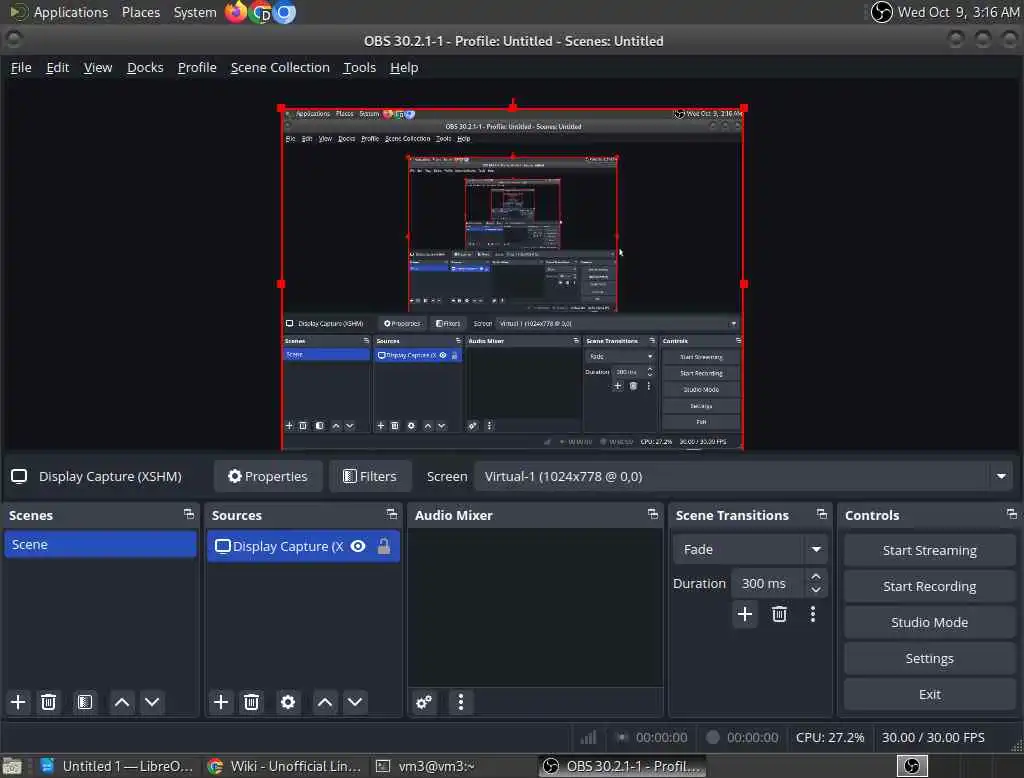Undock the Scenes panel
The width and height of the screenshot is (1024, 778).
point(189,515)
